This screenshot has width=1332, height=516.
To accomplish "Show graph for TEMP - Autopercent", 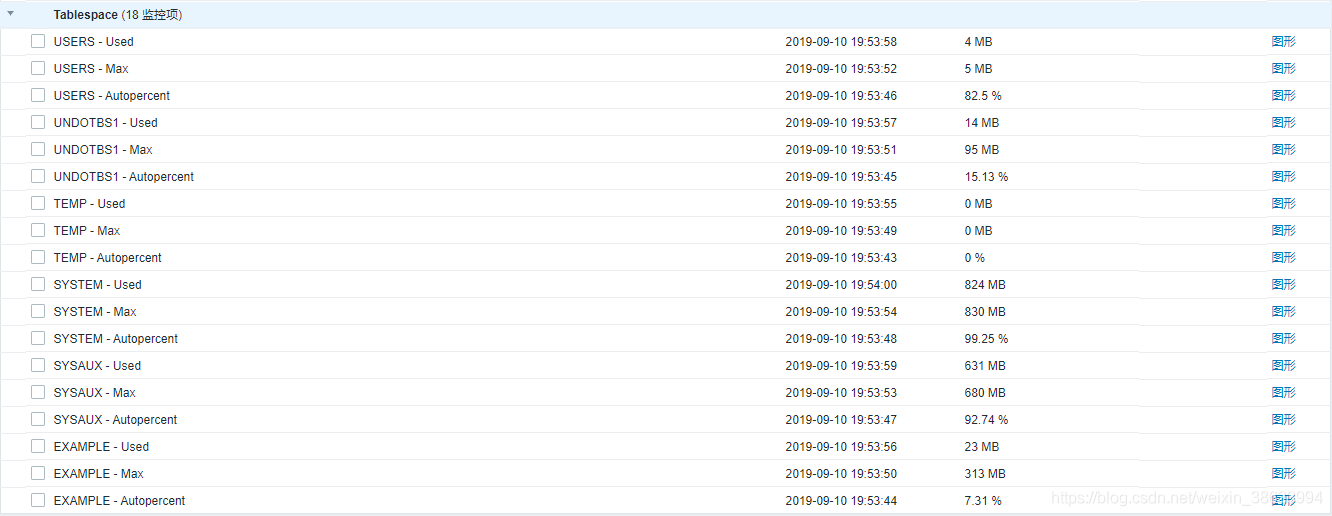I will coord(1283,258).
